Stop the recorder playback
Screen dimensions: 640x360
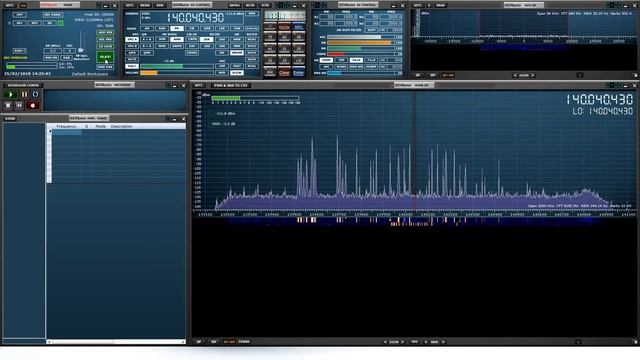(x=8, y=105)
